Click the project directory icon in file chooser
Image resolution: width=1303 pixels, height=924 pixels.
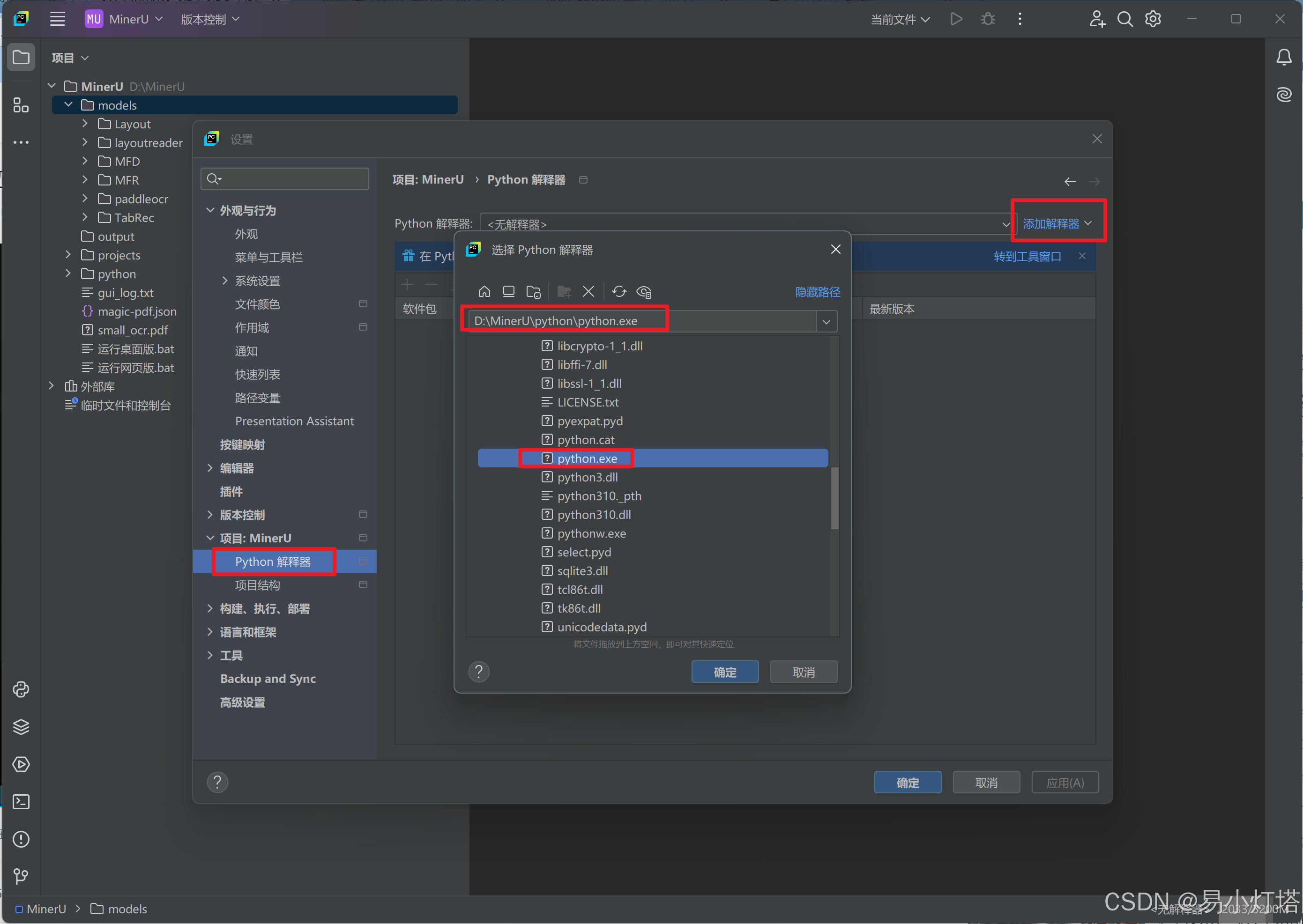click(x=533, y=292)
